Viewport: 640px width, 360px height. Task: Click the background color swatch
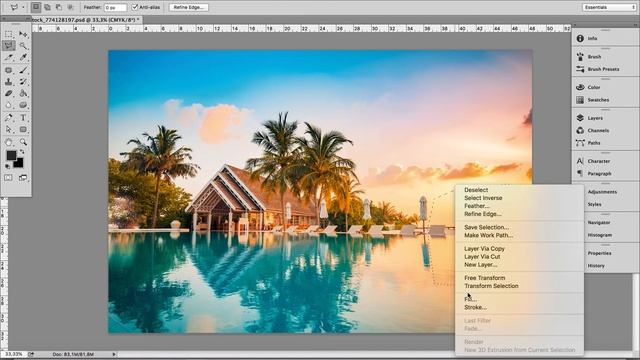click(x=19, y=164)
